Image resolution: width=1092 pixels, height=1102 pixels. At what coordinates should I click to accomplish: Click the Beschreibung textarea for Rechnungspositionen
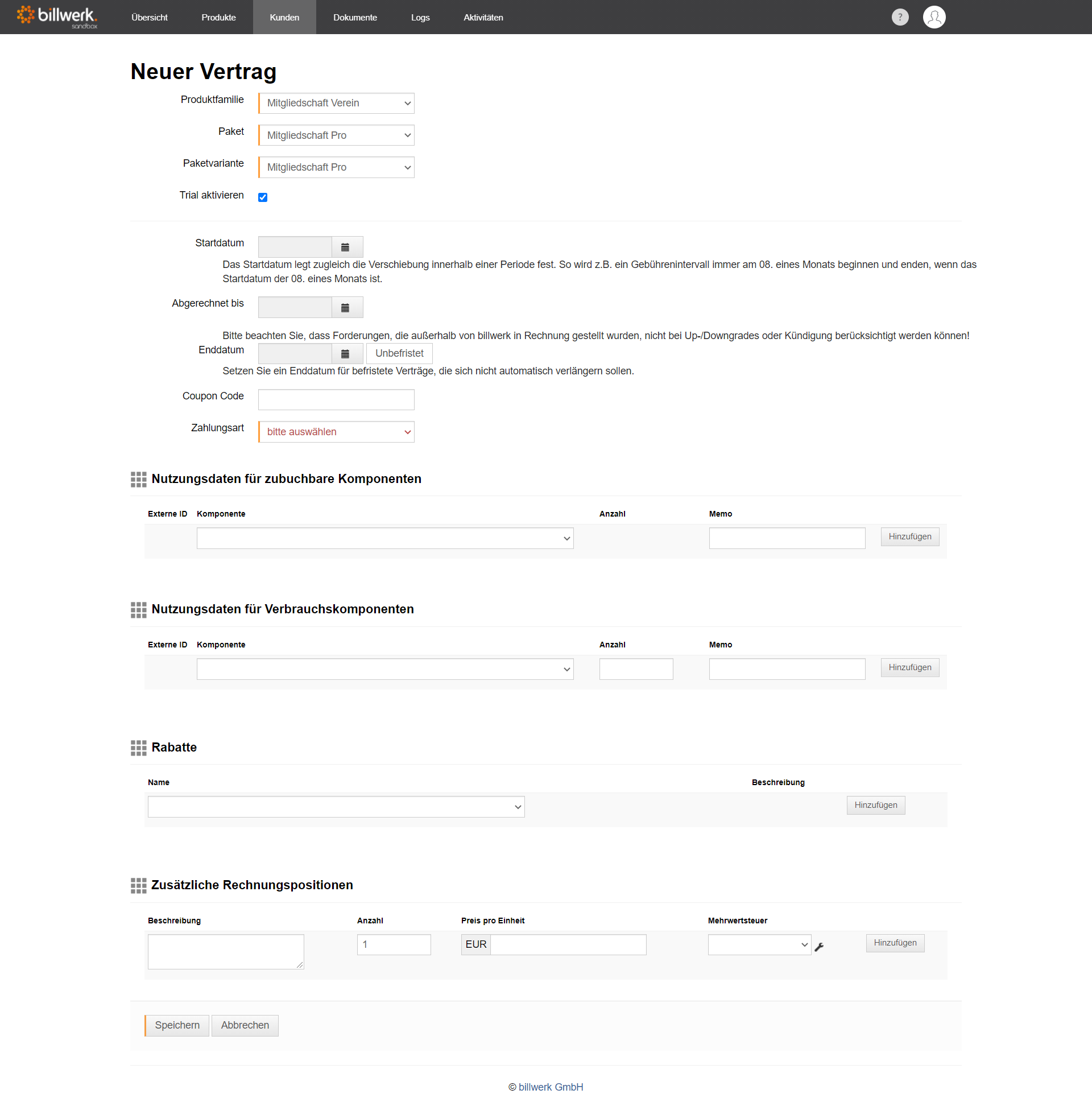click(x=226, y=951)
